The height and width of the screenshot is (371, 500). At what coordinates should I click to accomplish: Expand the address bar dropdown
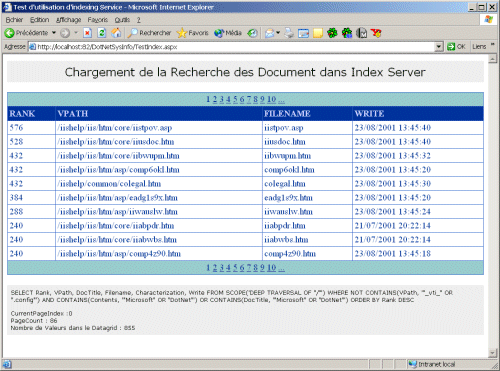click(439, 47)
